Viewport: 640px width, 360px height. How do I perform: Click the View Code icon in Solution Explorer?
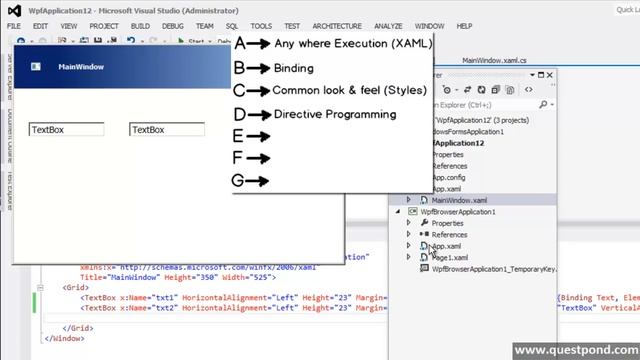529,90
